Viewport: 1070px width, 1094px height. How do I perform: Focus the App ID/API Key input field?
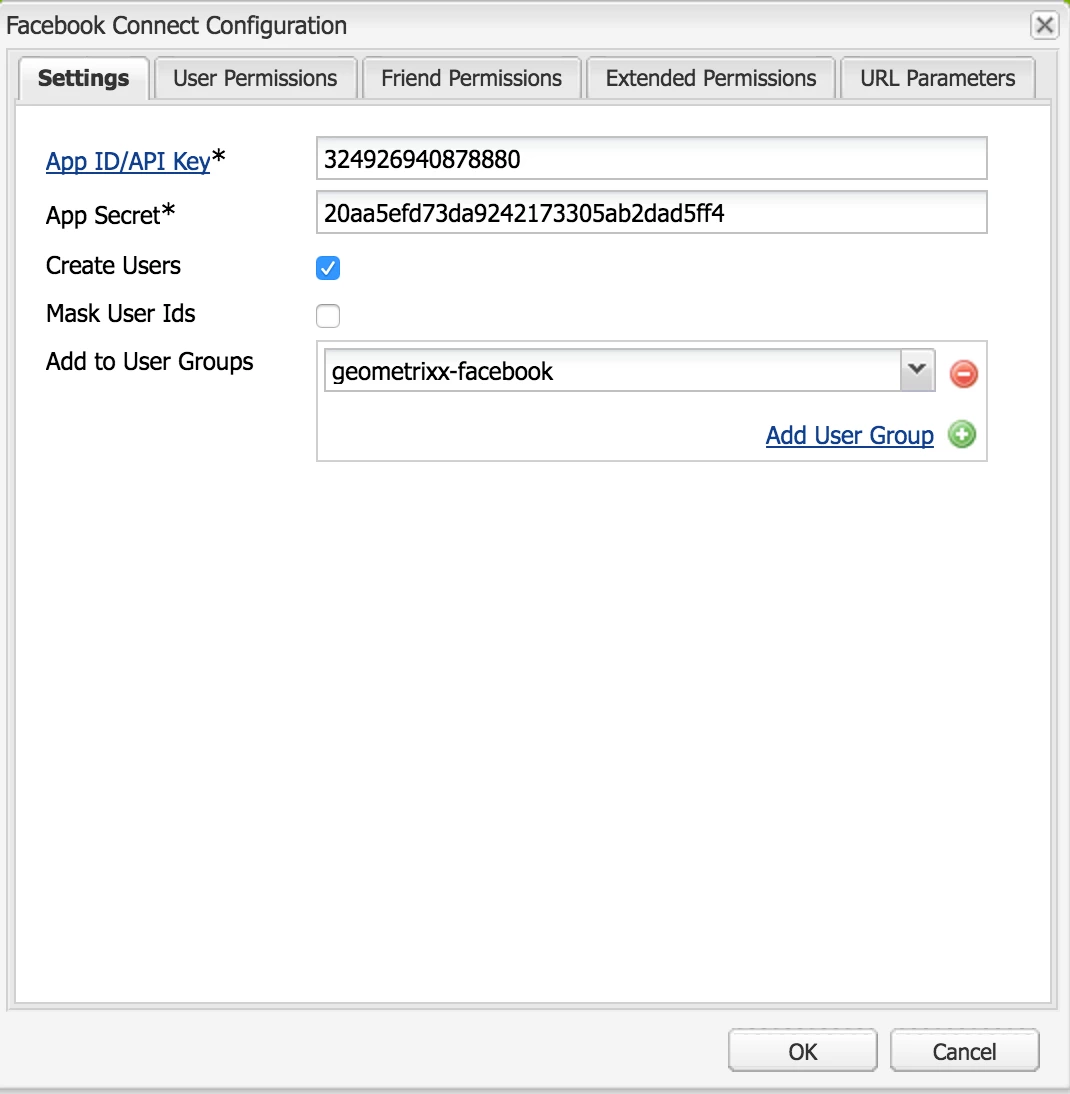[x=651, y=158]
